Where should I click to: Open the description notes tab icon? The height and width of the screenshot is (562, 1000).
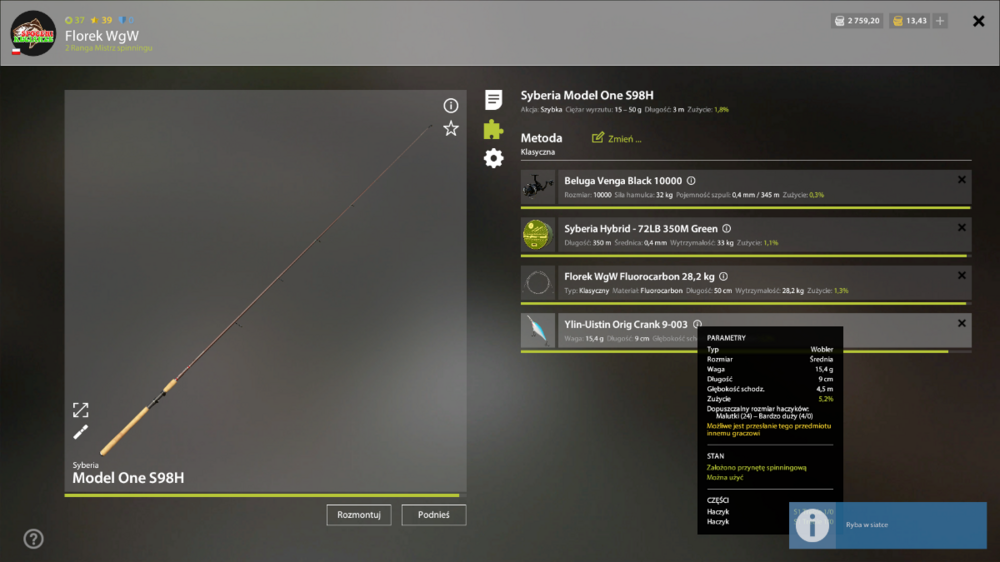493,100
